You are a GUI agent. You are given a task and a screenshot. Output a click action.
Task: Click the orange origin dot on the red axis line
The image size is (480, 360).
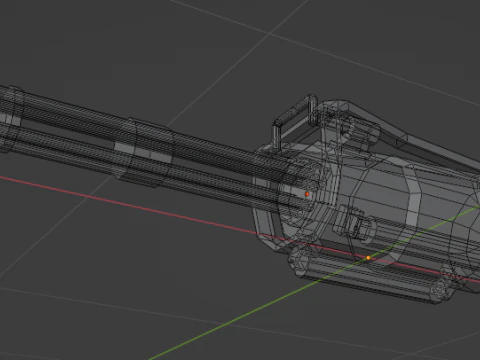tap(368, 258)
